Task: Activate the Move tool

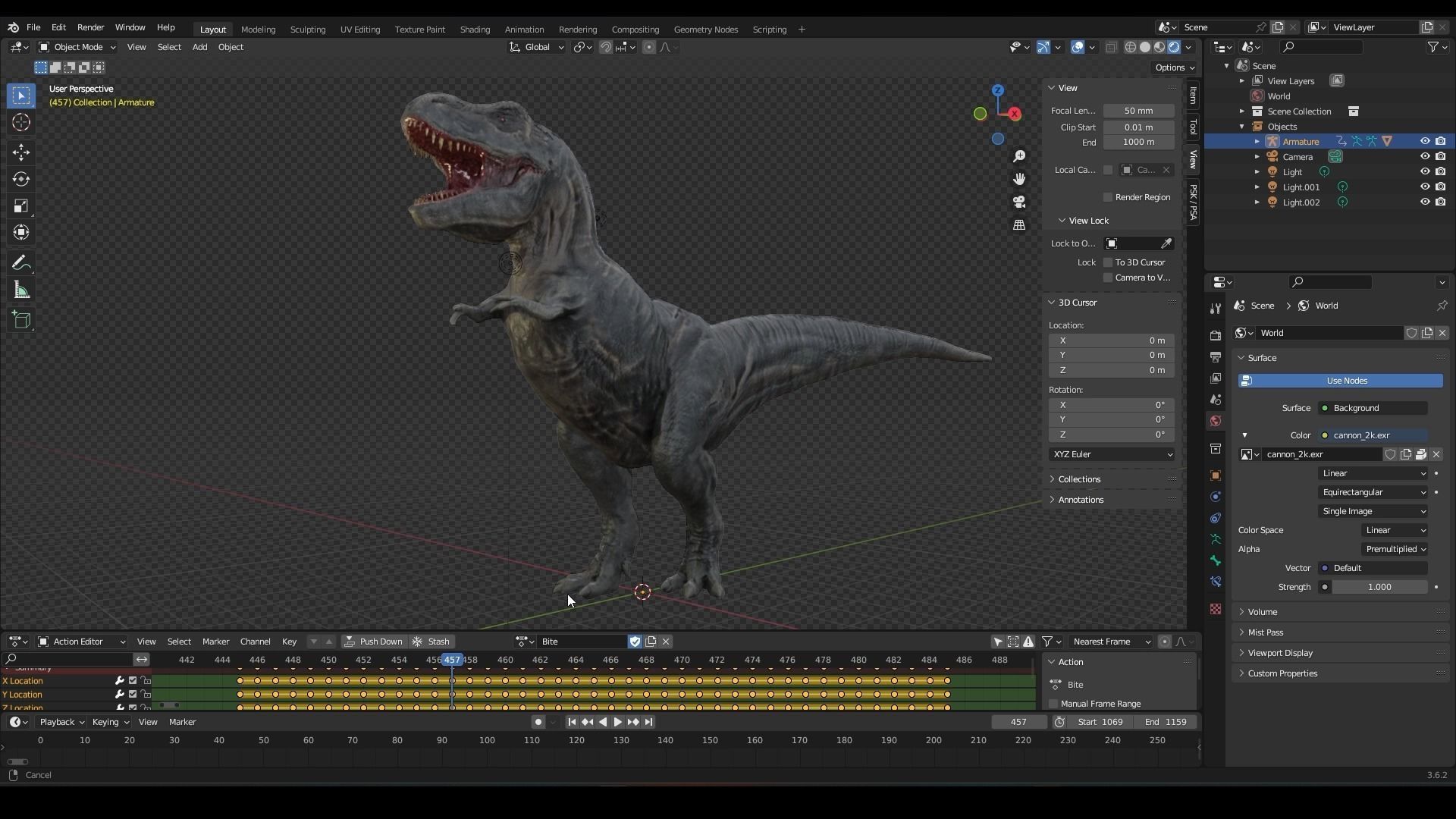Action: 21,152
